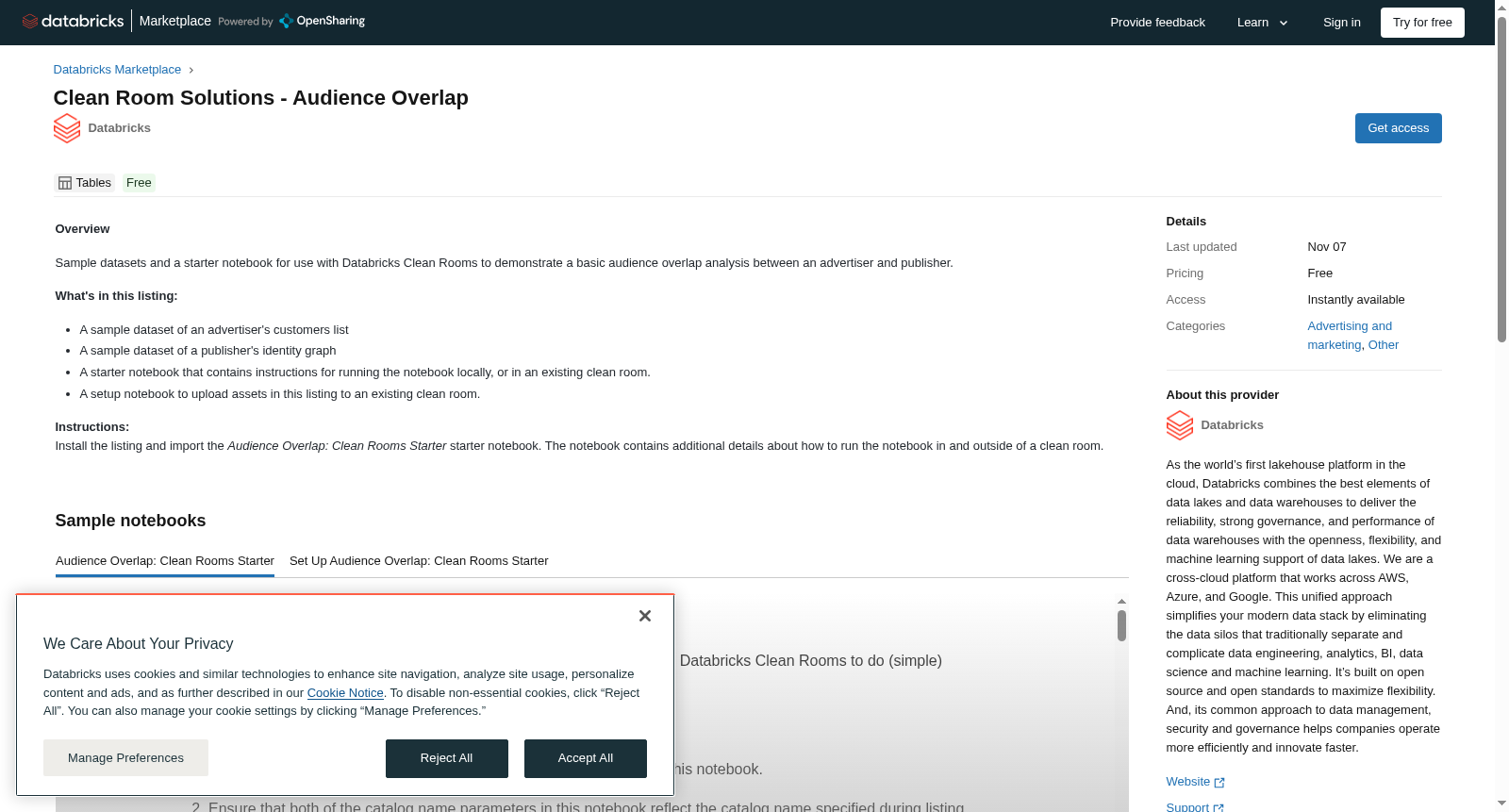Select Audience Overlap: Clean Rooms Starter tab

point(165,561)
